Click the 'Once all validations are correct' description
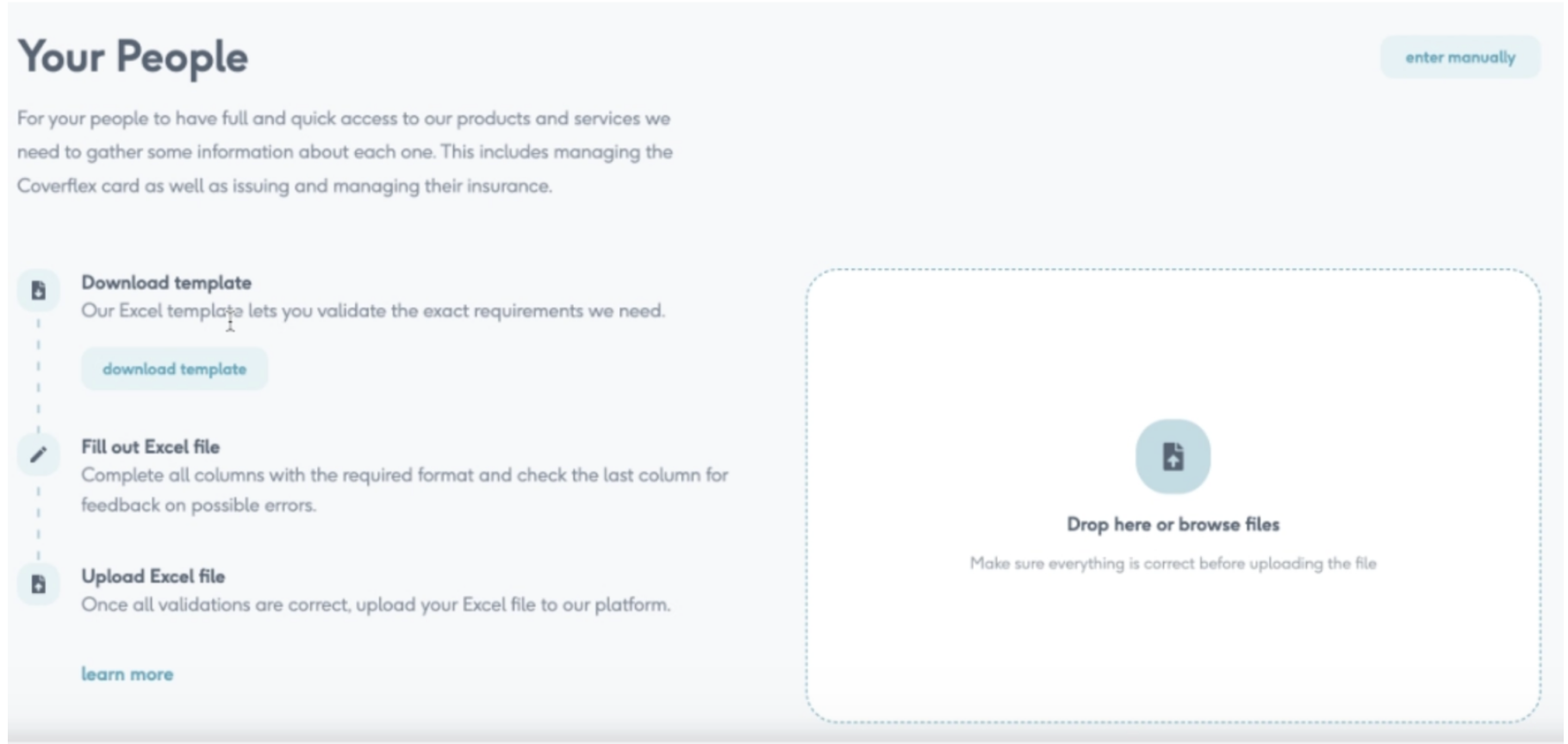This screenshot has width=1568, height=744. (376, 604)
